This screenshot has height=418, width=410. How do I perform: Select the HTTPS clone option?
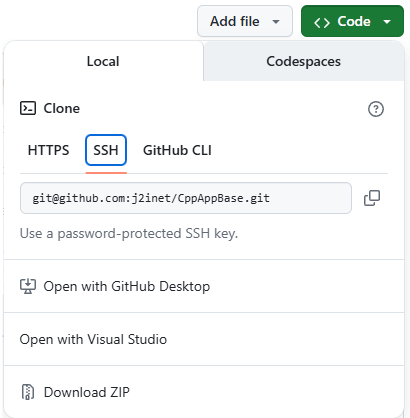tap(49, 150)
